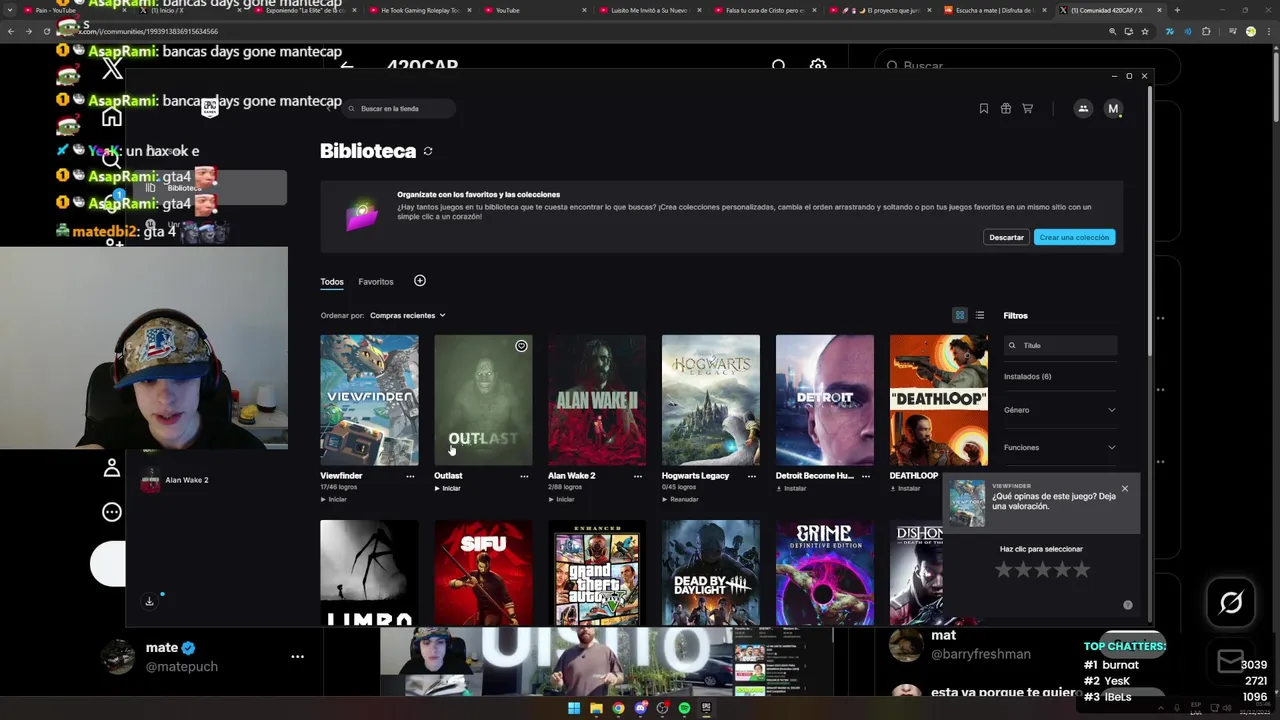1280x720 pixels.
Task: Rate Viewfinder with the fifth star
Action: pos(1081,570)
